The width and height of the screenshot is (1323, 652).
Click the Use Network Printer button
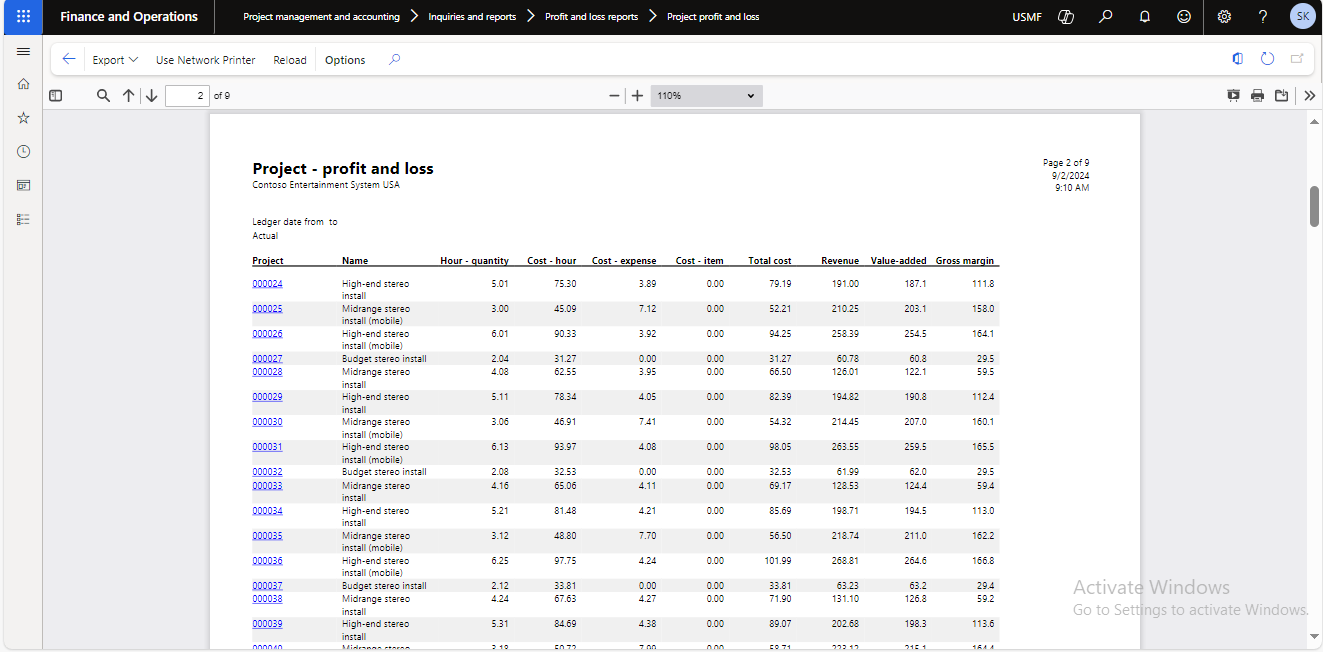coord(205,60)
